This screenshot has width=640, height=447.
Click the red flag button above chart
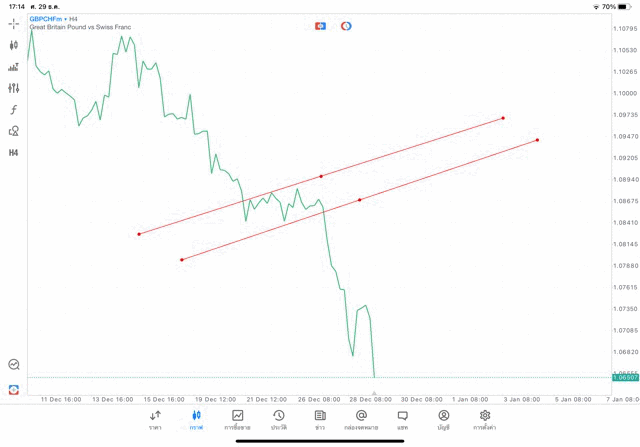coord(321,26)
